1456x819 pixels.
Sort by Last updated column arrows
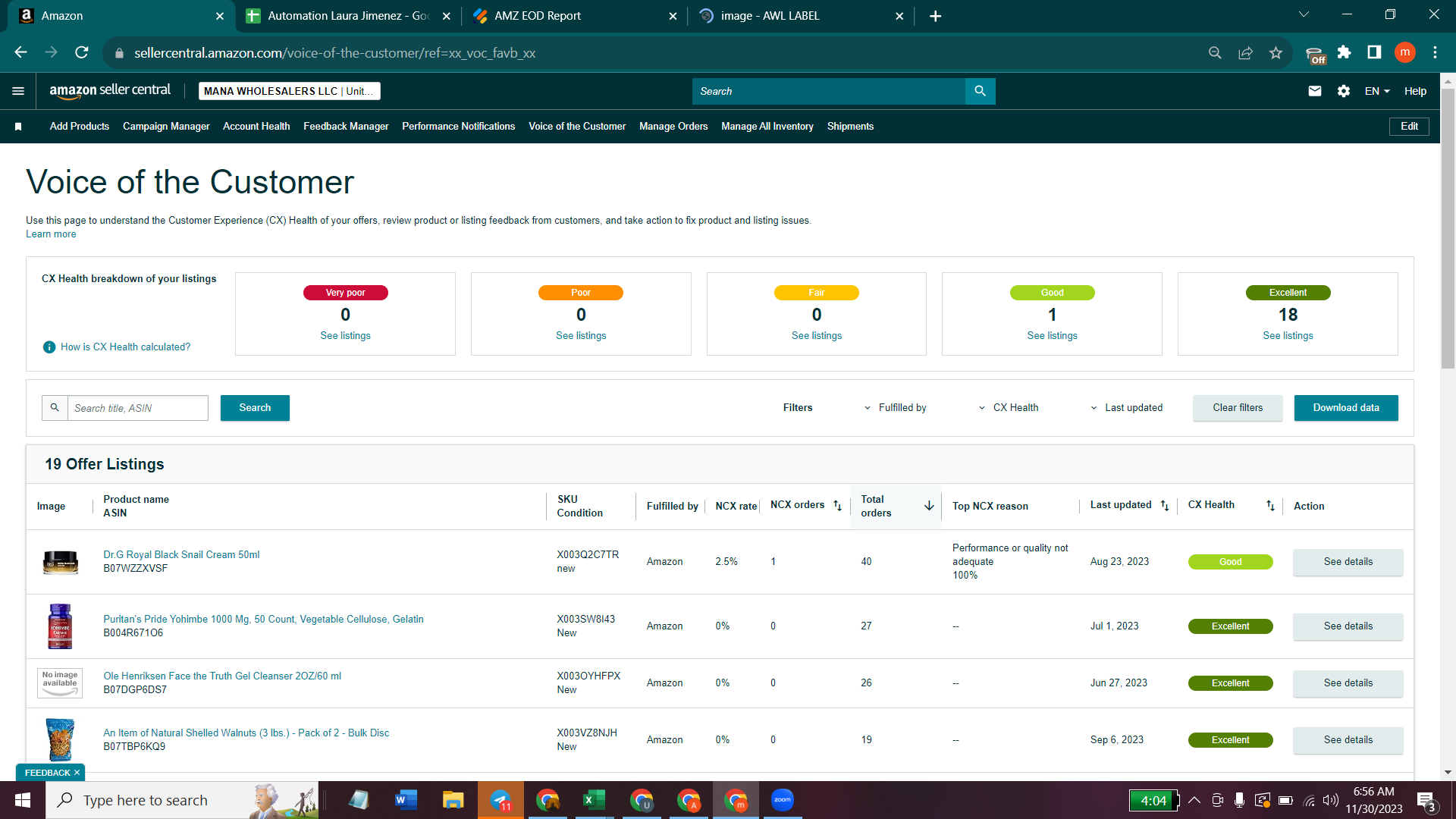(1165, 506)
